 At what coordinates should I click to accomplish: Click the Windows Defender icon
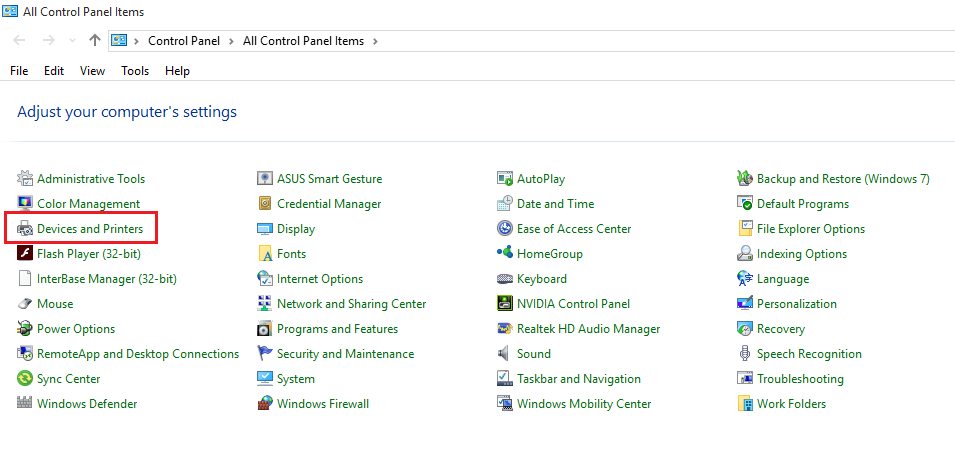click(x=26, y=404)
